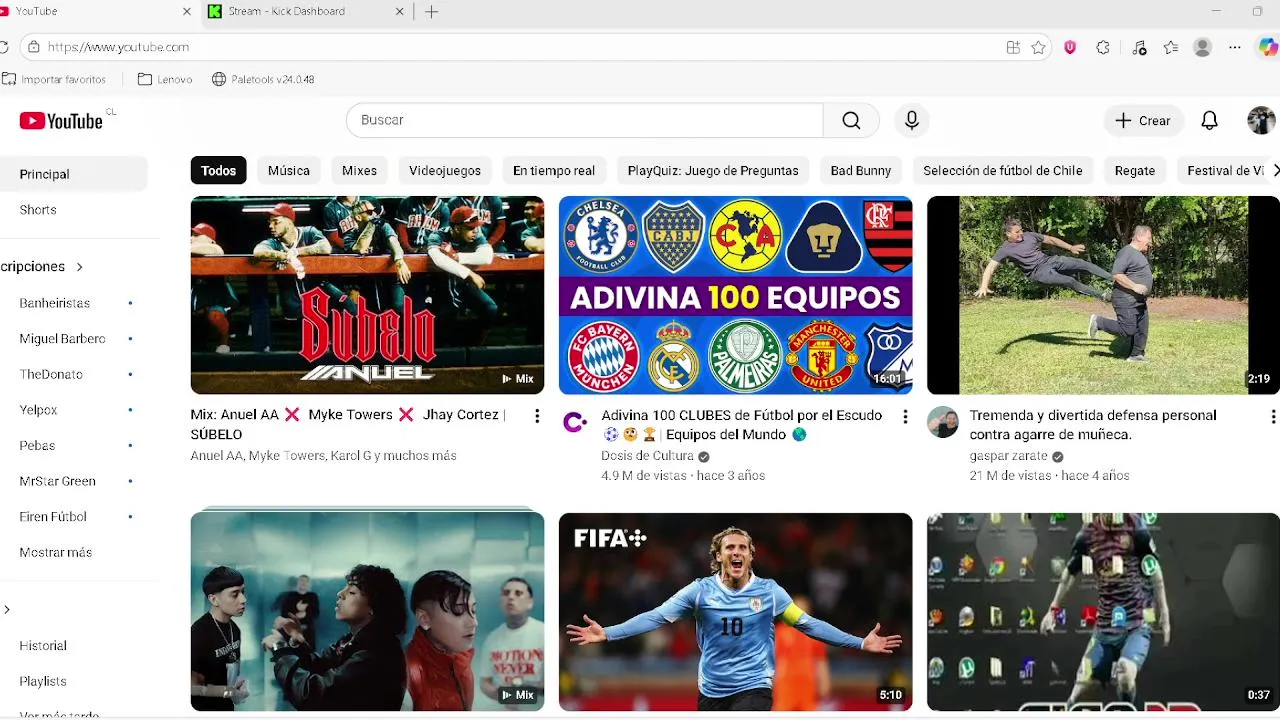Open the Lenovo bookmarks folder

coord(165,79)
